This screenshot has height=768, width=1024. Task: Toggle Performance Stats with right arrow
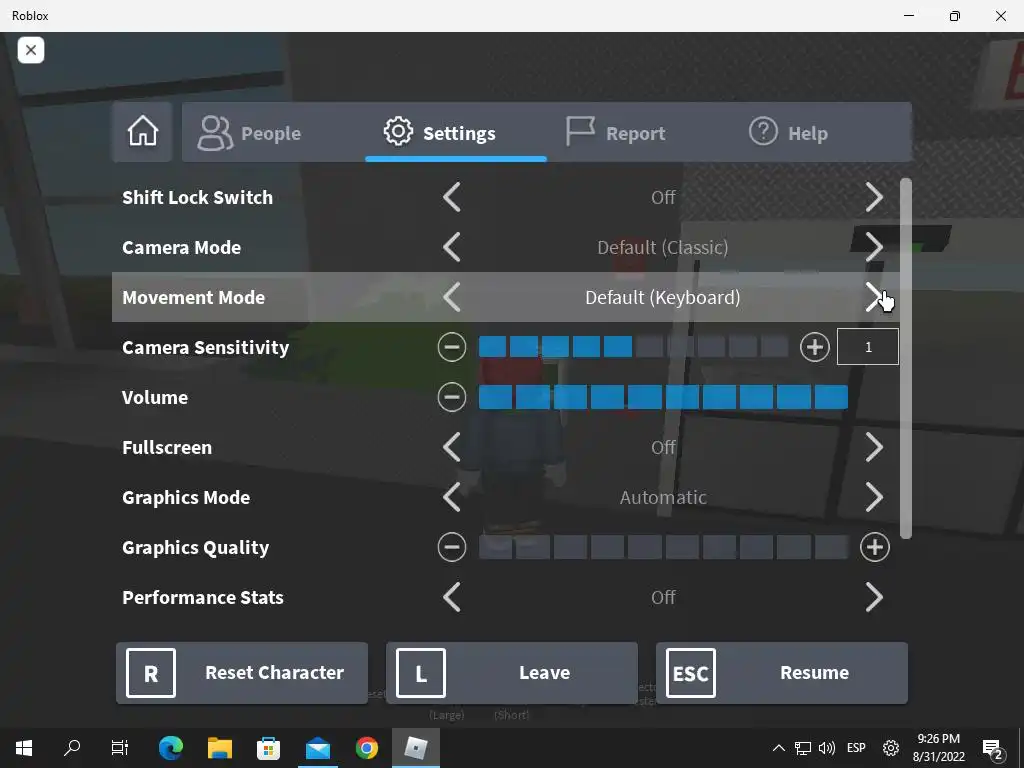tap(874, 597)
